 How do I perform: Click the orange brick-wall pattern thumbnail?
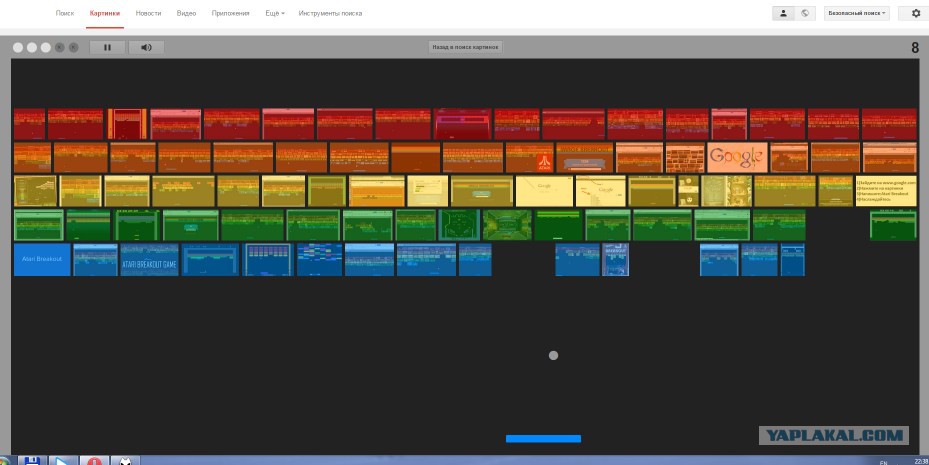685,157
